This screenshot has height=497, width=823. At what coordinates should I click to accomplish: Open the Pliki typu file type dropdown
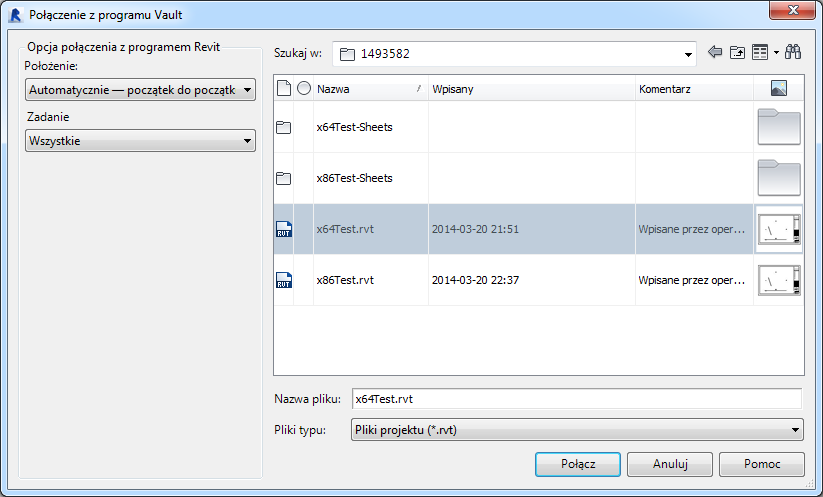pyautogui.click(x=577, y=430)
